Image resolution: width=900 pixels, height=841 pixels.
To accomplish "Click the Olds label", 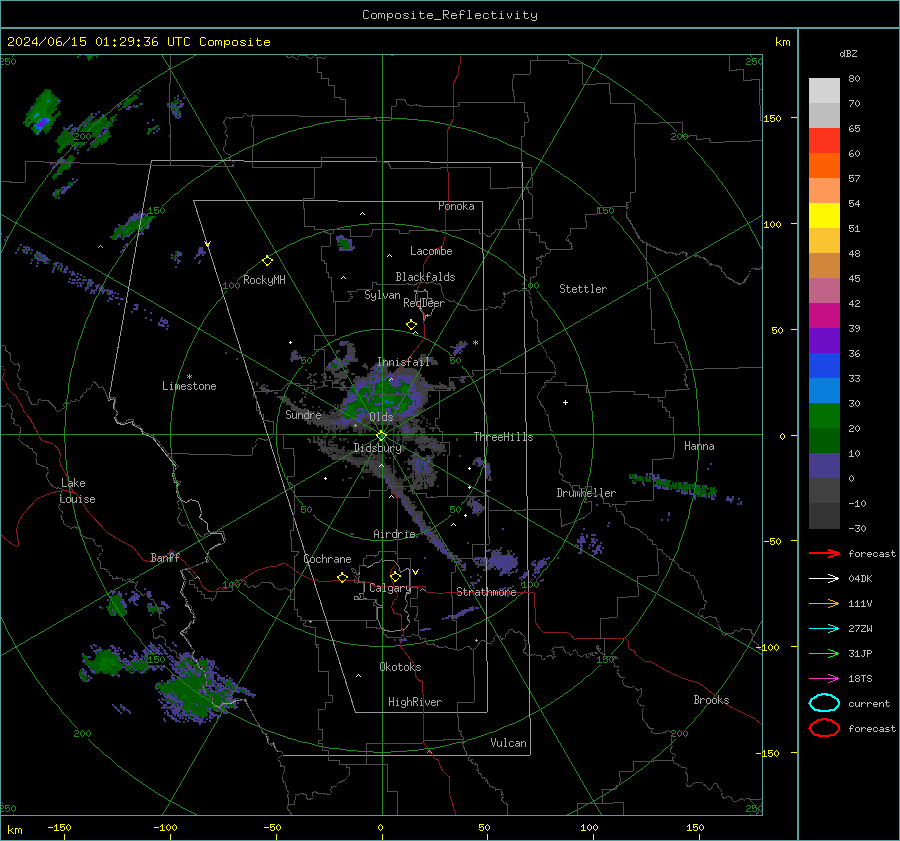I will coord(381,417).
